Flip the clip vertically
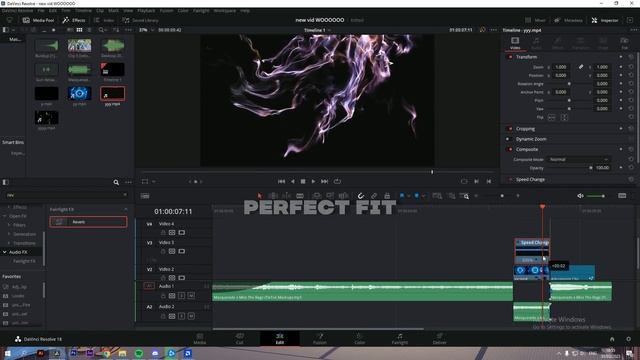This screenshot has height=360, width=640. [x=564, y=118]
